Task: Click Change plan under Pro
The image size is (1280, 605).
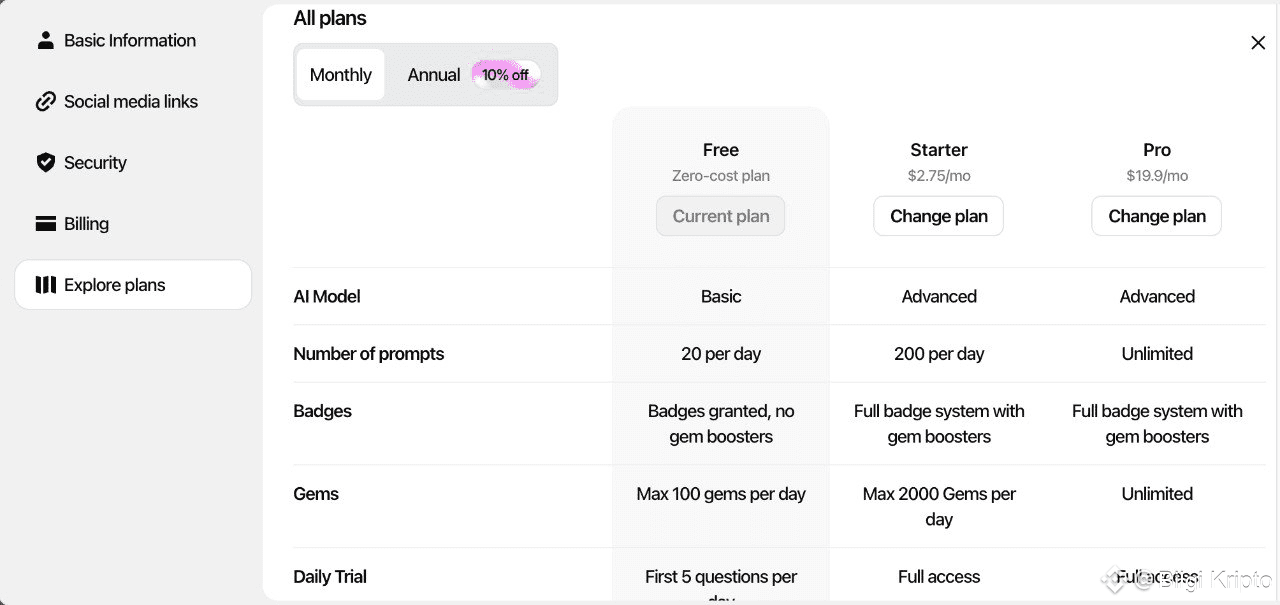Action: pyautogui.click(x=1156, y=216)
